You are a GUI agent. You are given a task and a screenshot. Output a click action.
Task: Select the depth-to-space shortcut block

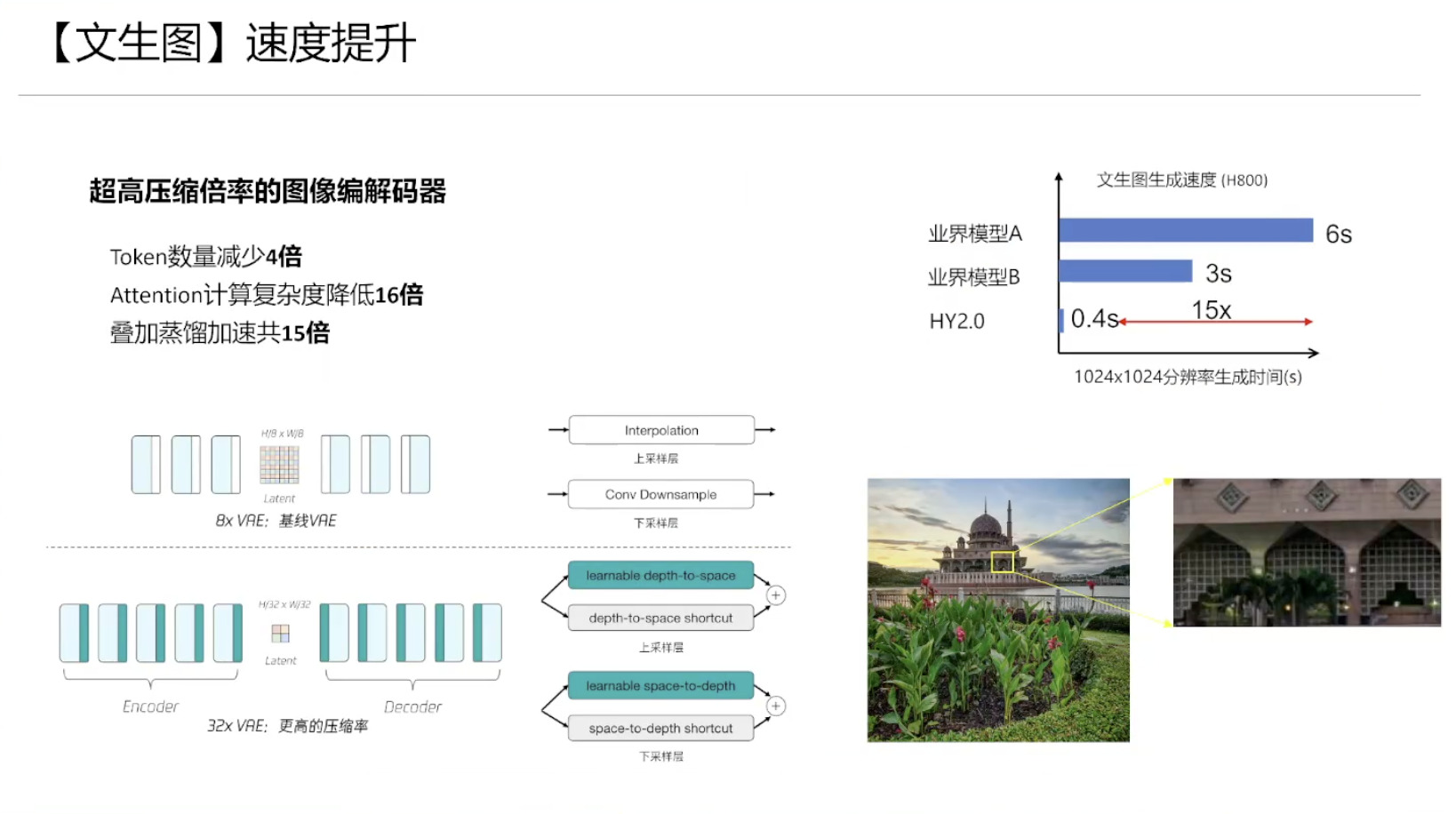(660, 618)
